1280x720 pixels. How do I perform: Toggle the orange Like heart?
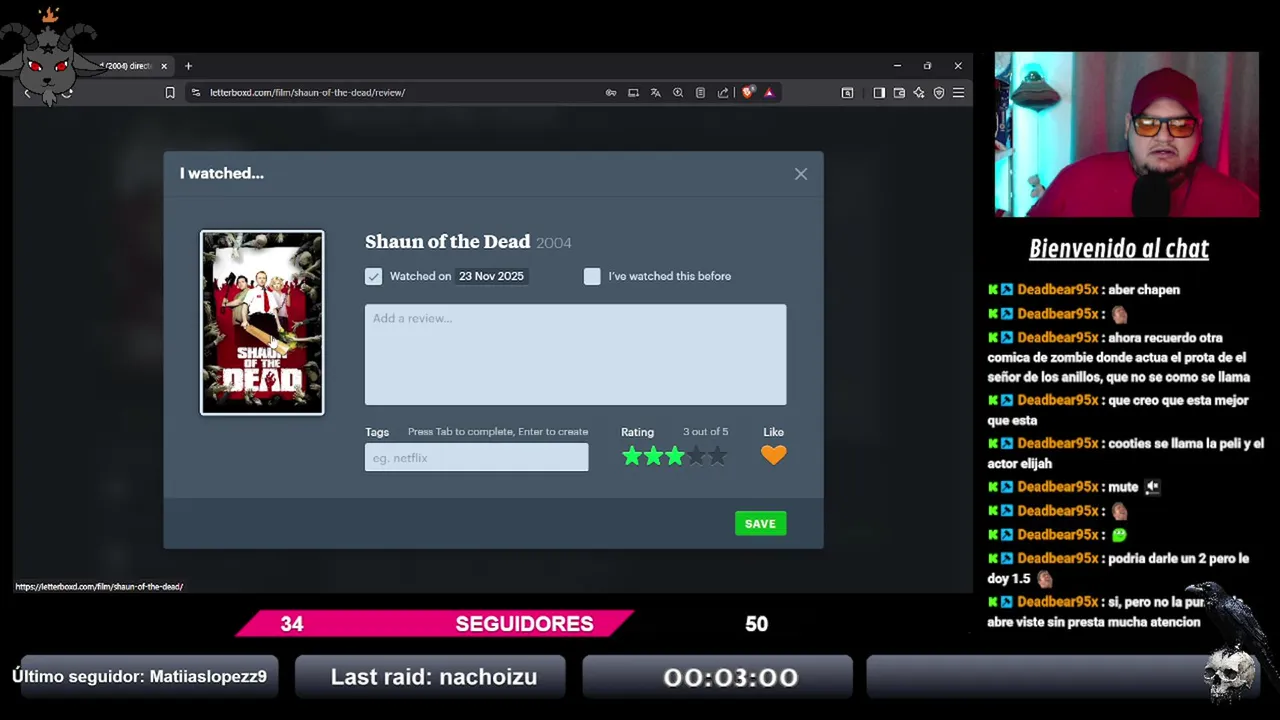click(773, 456)
